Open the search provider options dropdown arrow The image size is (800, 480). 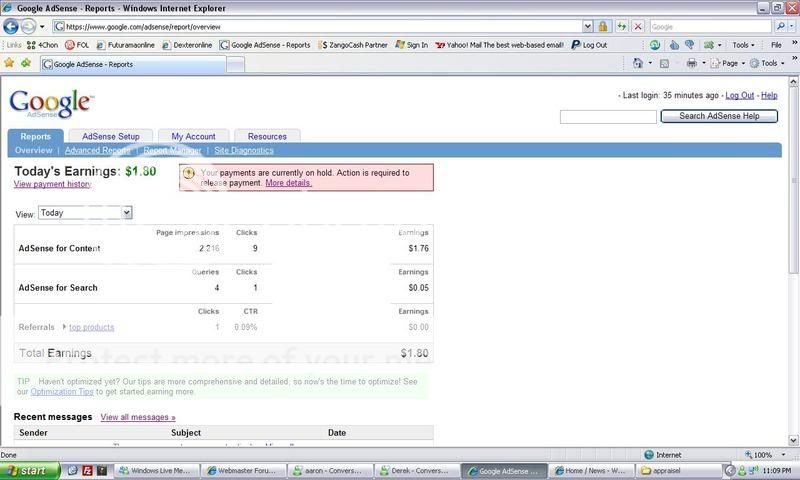pos(792,27)
